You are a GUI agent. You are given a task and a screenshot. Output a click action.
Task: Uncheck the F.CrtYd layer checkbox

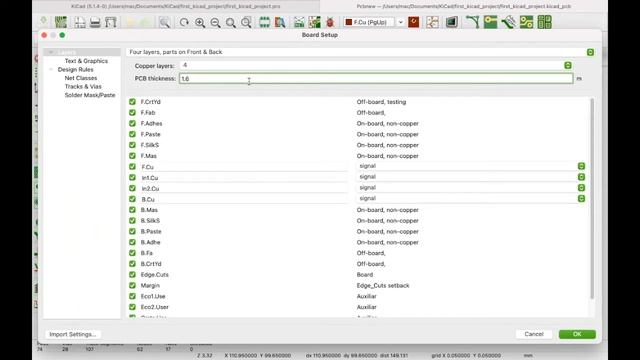tap(132, 102)
